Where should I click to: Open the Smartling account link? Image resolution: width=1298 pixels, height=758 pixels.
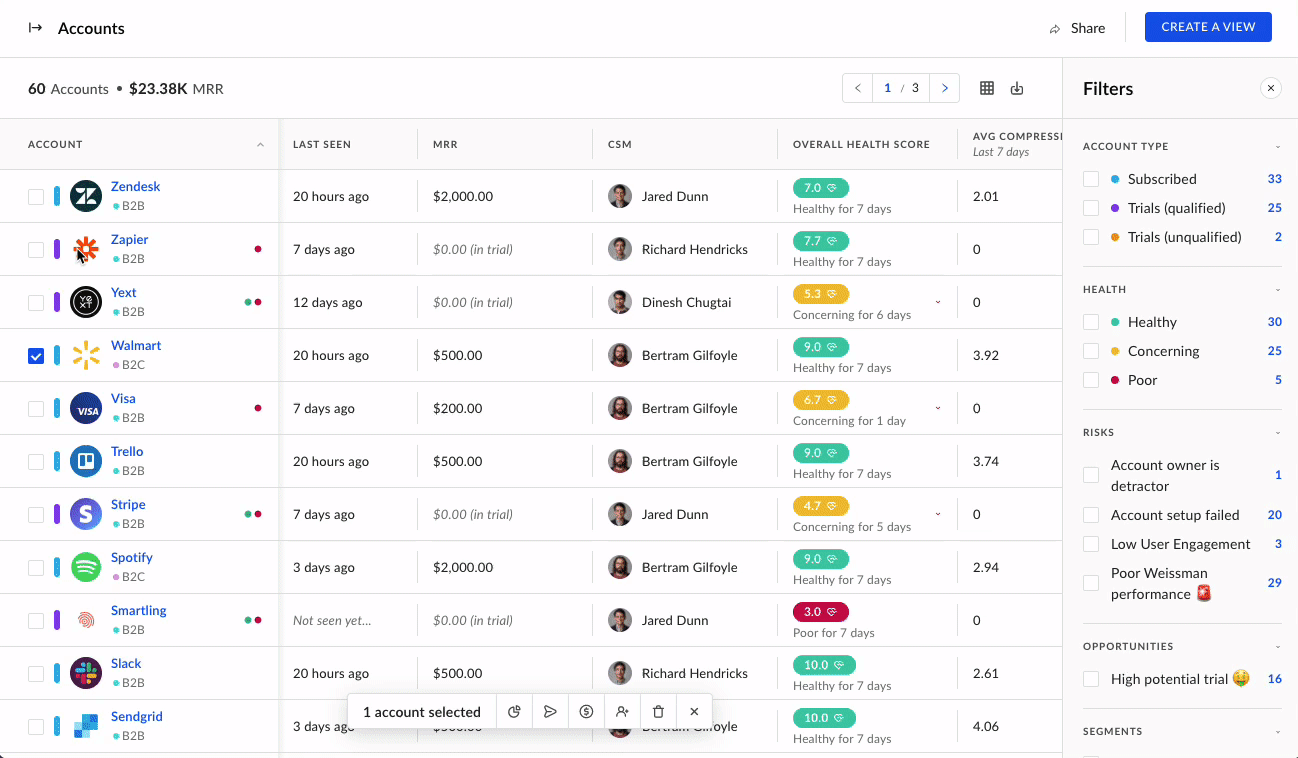pos(138,611)
